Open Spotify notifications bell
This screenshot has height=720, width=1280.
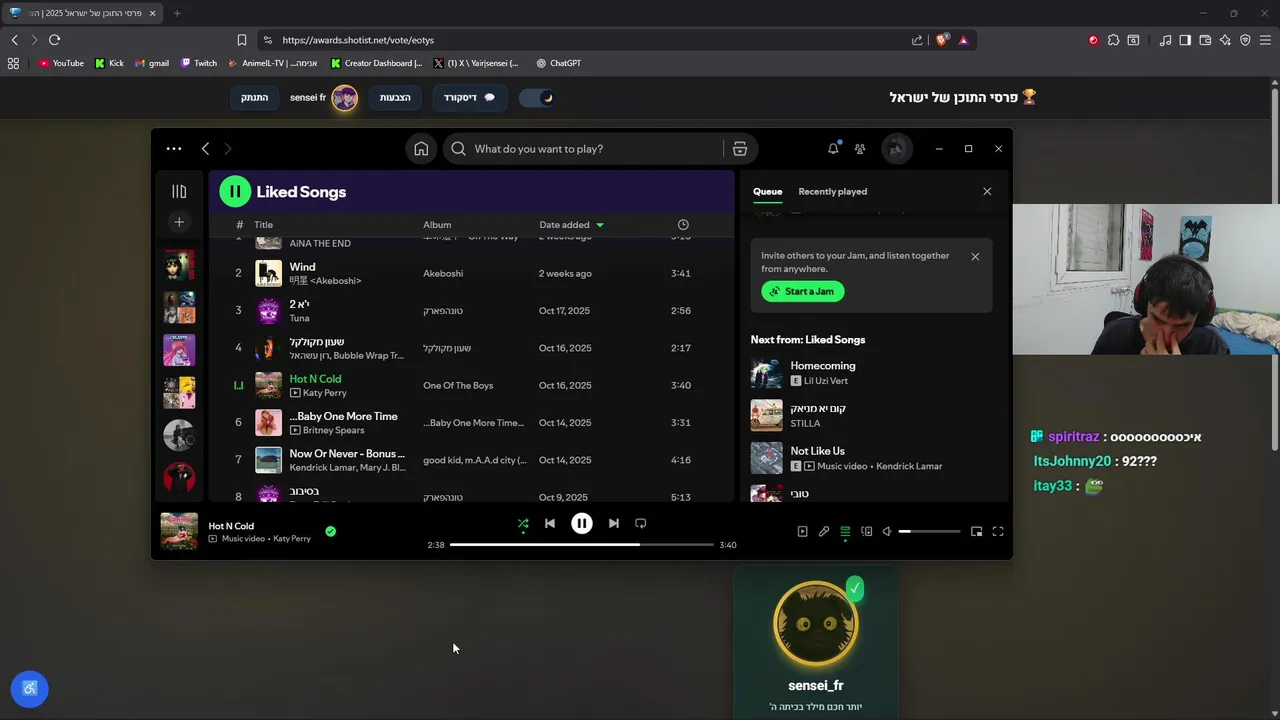(x=833, y=149)
